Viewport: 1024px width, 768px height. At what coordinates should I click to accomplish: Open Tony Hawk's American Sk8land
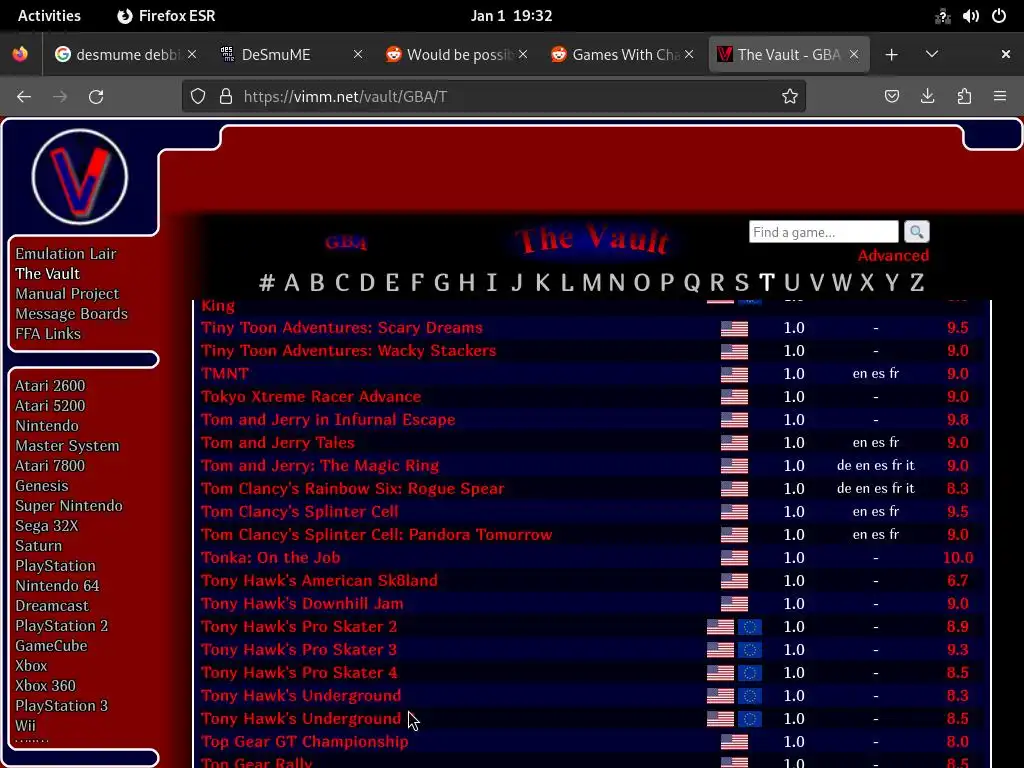319,581
